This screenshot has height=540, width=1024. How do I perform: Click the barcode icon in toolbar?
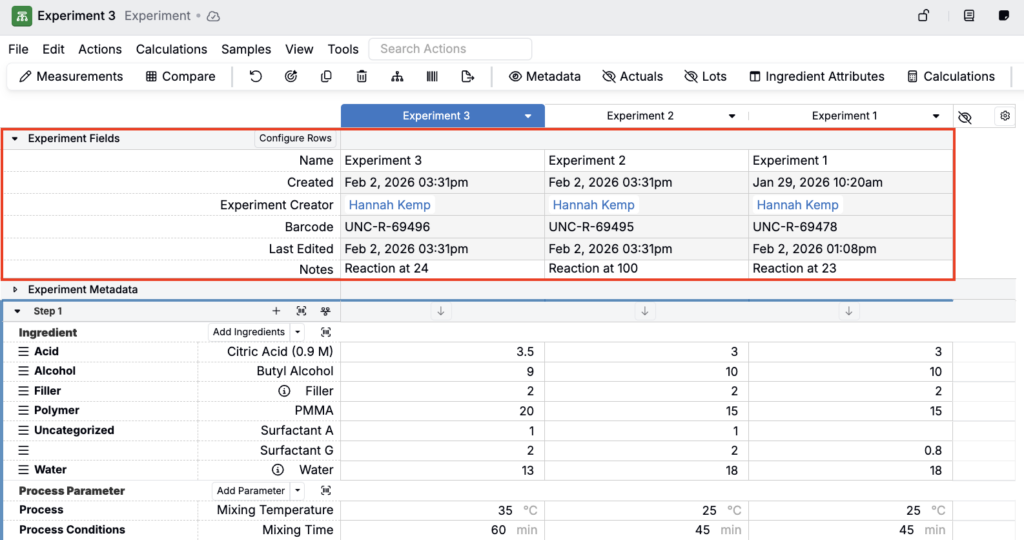[x=432, y=77]
